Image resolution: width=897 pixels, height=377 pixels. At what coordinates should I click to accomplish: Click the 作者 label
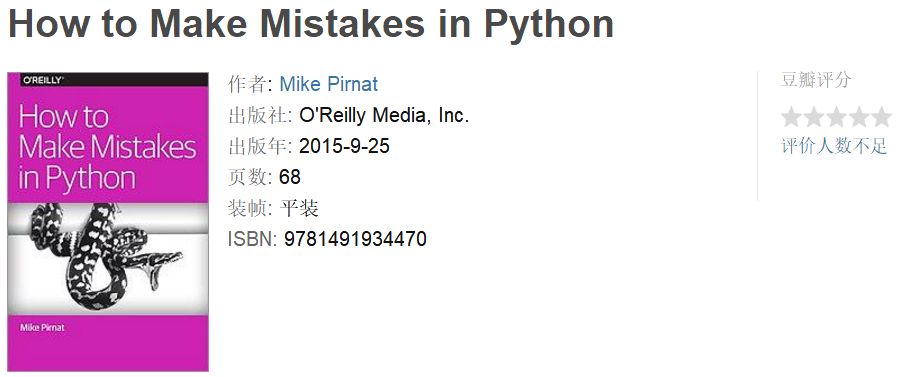(x=247, y=85)
